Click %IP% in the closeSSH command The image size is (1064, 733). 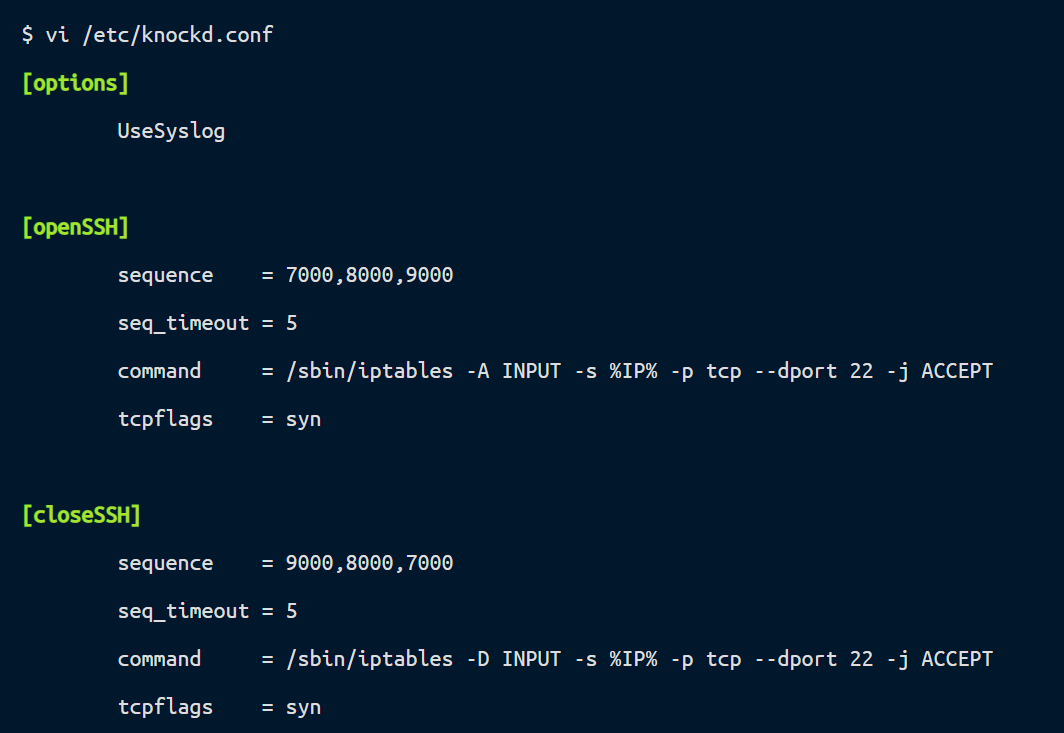(633, 659)
